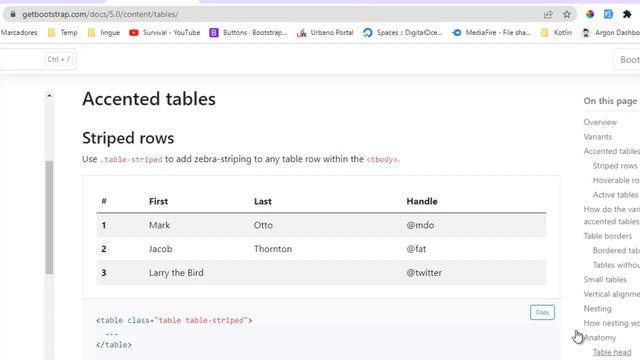The width and height of the screenshot is (640, 360).
Task: Open the Temp bookmarks folder
Action: (x=62, y=33)
